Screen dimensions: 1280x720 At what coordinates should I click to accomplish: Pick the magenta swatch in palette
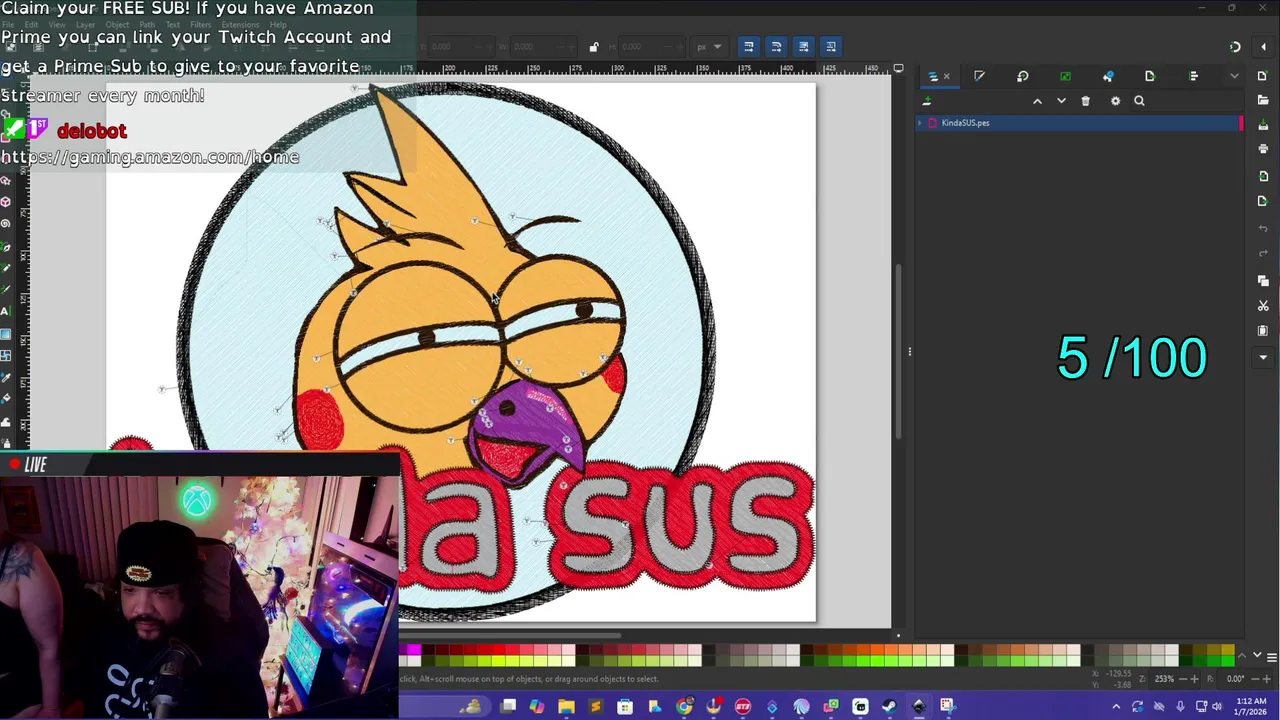(414, 651)
